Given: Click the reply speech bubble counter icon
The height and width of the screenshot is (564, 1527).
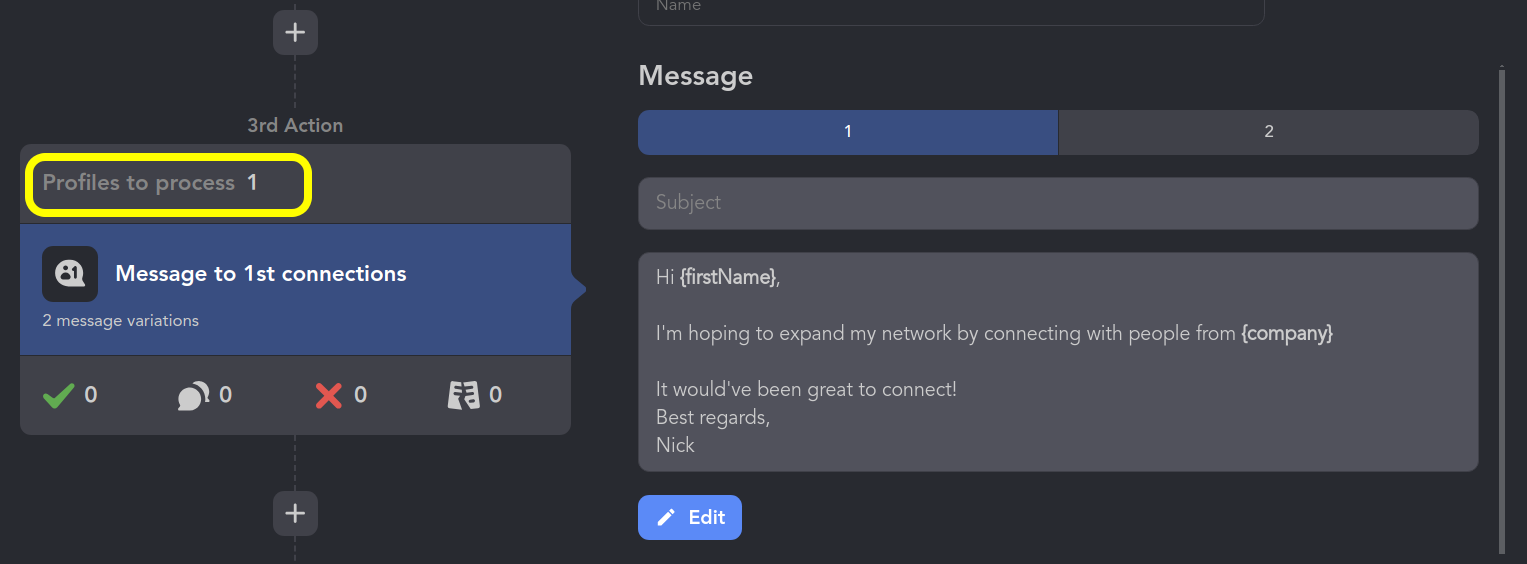Looking at the screenshot, I should (193, 396).
